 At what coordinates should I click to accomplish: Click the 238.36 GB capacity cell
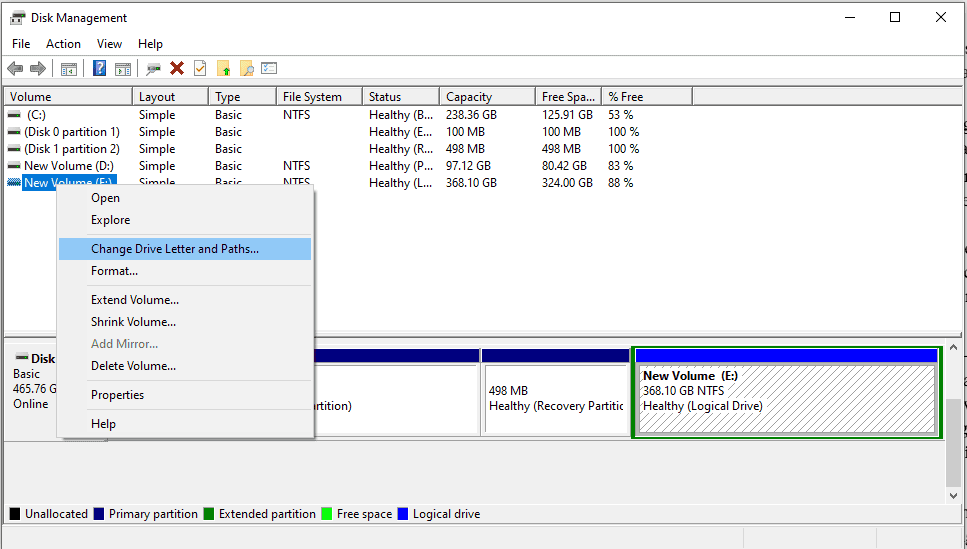(x=471, y=115)
